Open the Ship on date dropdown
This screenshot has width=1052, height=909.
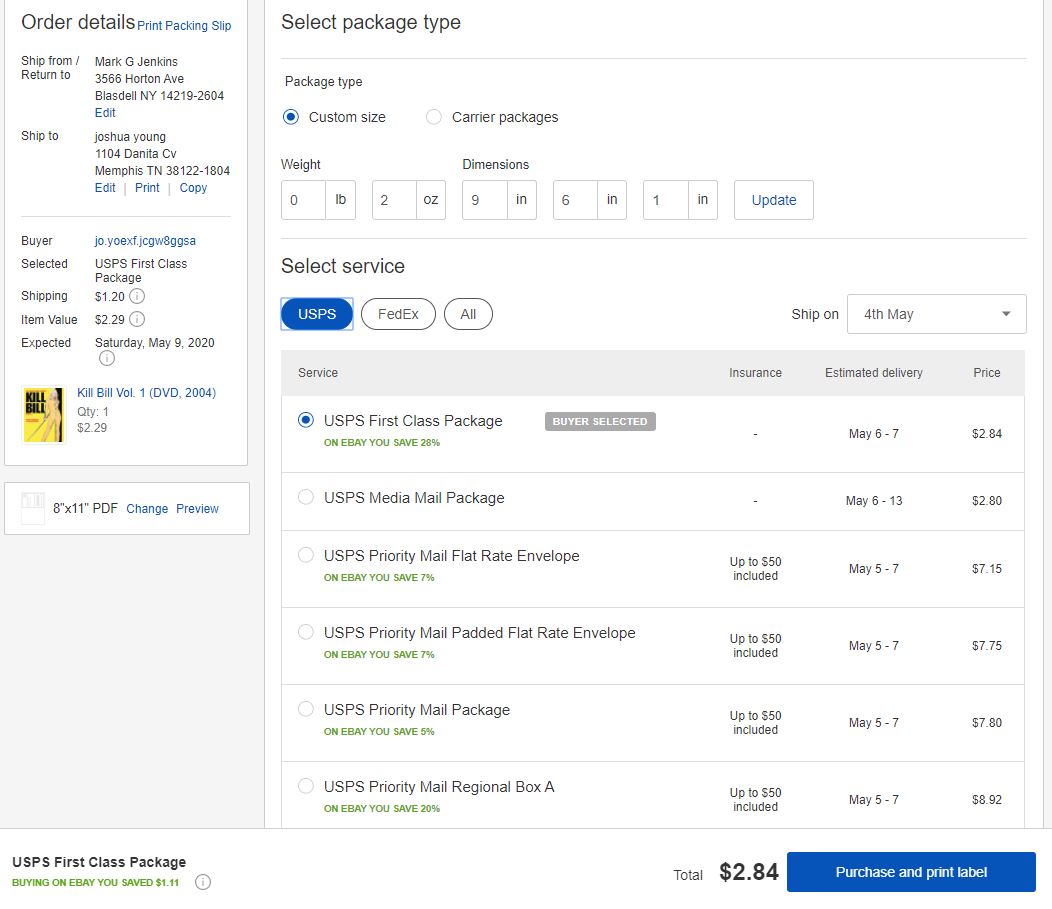coord(937,314)
